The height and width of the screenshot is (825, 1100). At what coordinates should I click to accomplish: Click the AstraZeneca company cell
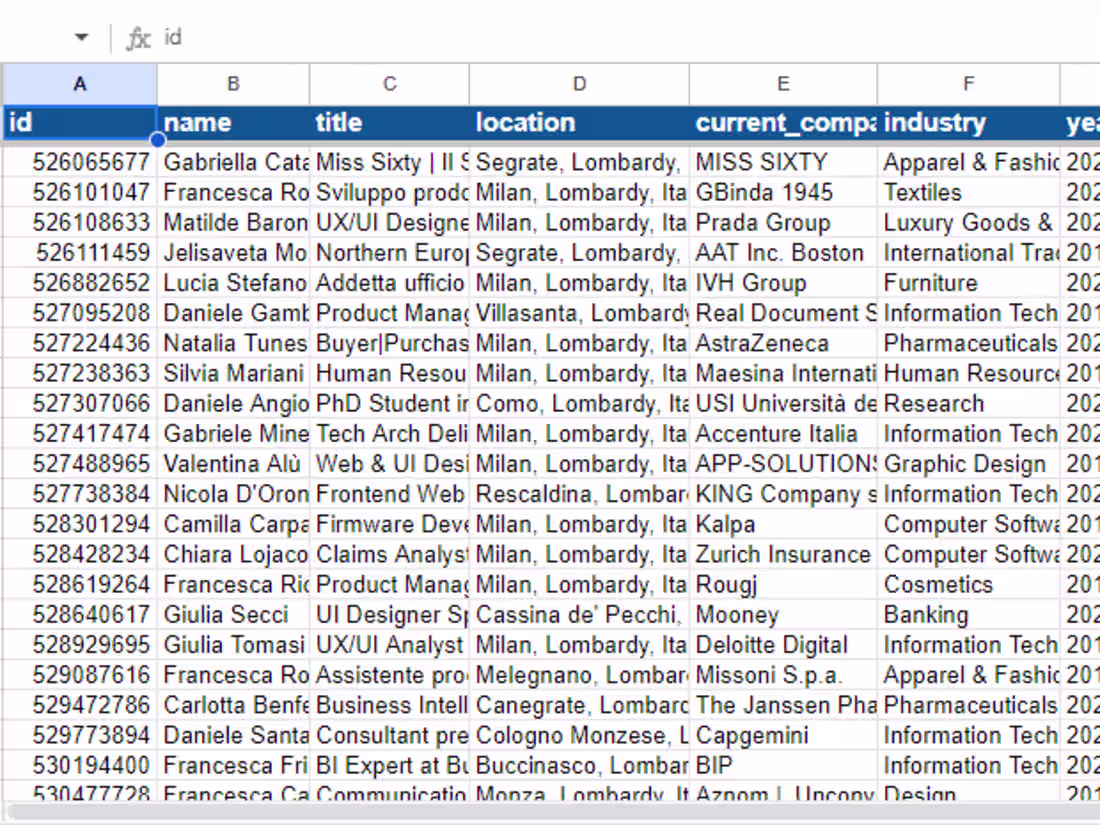point(783,343)
